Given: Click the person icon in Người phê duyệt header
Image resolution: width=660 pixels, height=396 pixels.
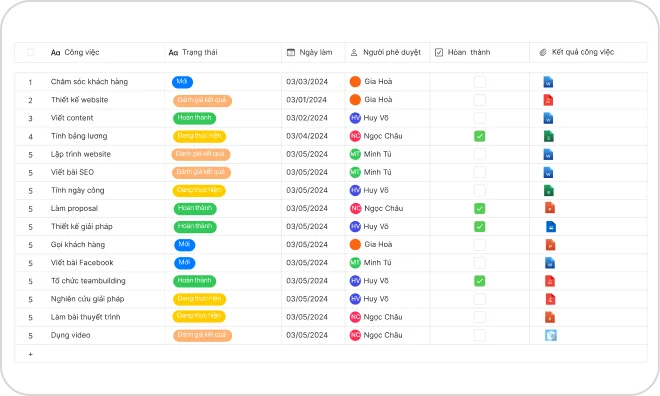Looking at the screenshot, I should click(x=354, y=53).
